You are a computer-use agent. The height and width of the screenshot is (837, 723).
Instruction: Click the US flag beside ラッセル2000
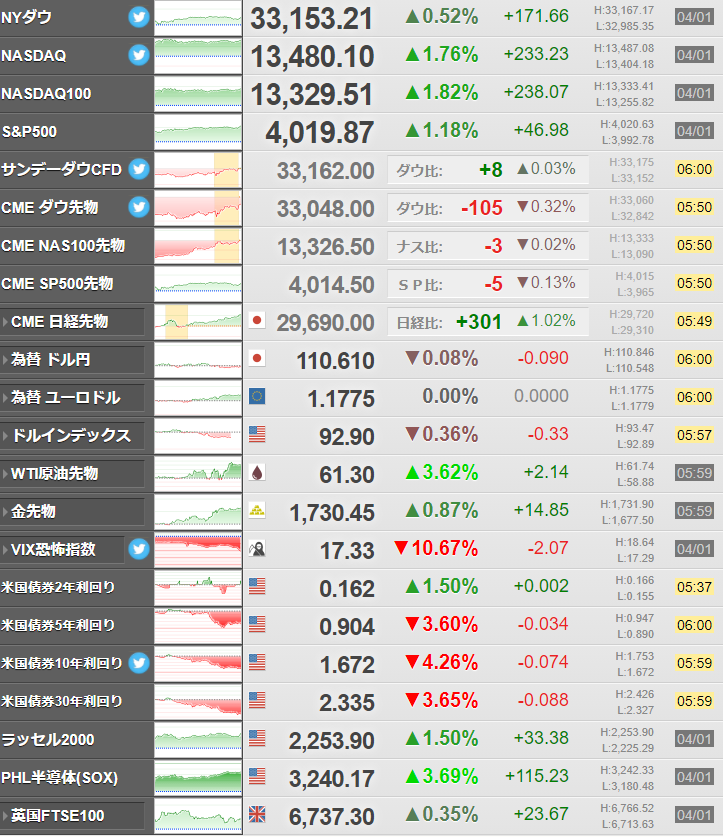pyautogui.click(x=257, y=738)
